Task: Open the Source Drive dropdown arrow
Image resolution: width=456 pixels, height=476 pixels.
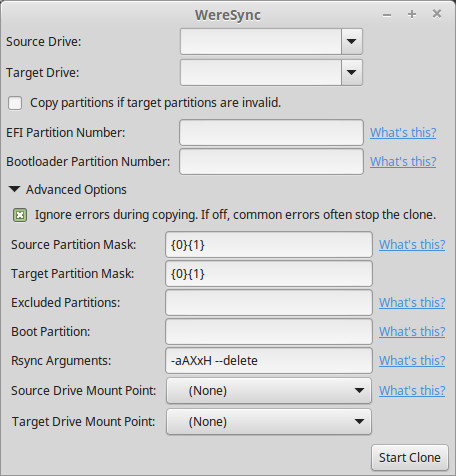Action: point(352,42)
